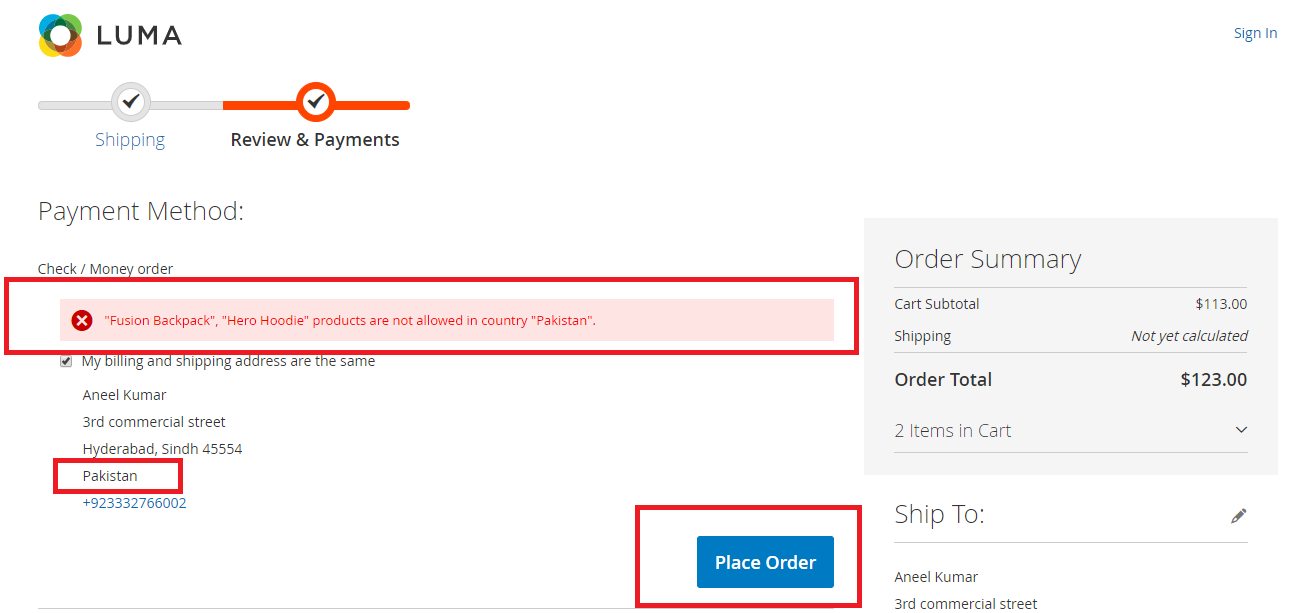Click the phone number +923332766002 link
1305x613 pixels.
134,503
